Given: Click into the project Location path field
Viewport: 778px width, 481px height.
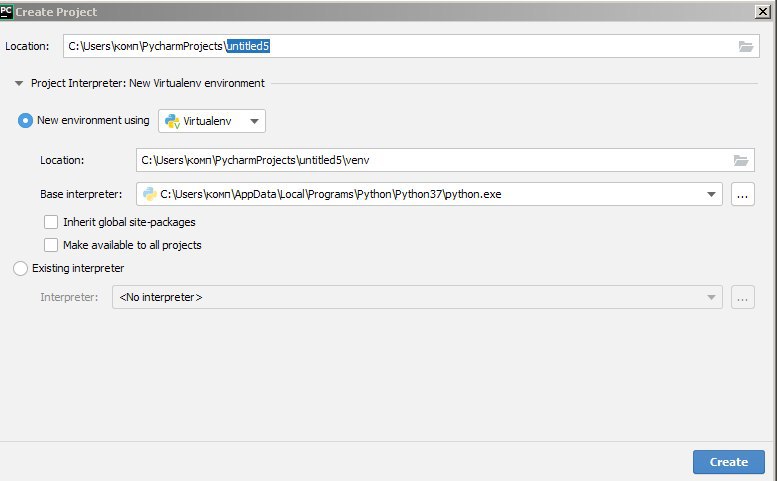Looking at the screenshot, I should pos(411,46).
